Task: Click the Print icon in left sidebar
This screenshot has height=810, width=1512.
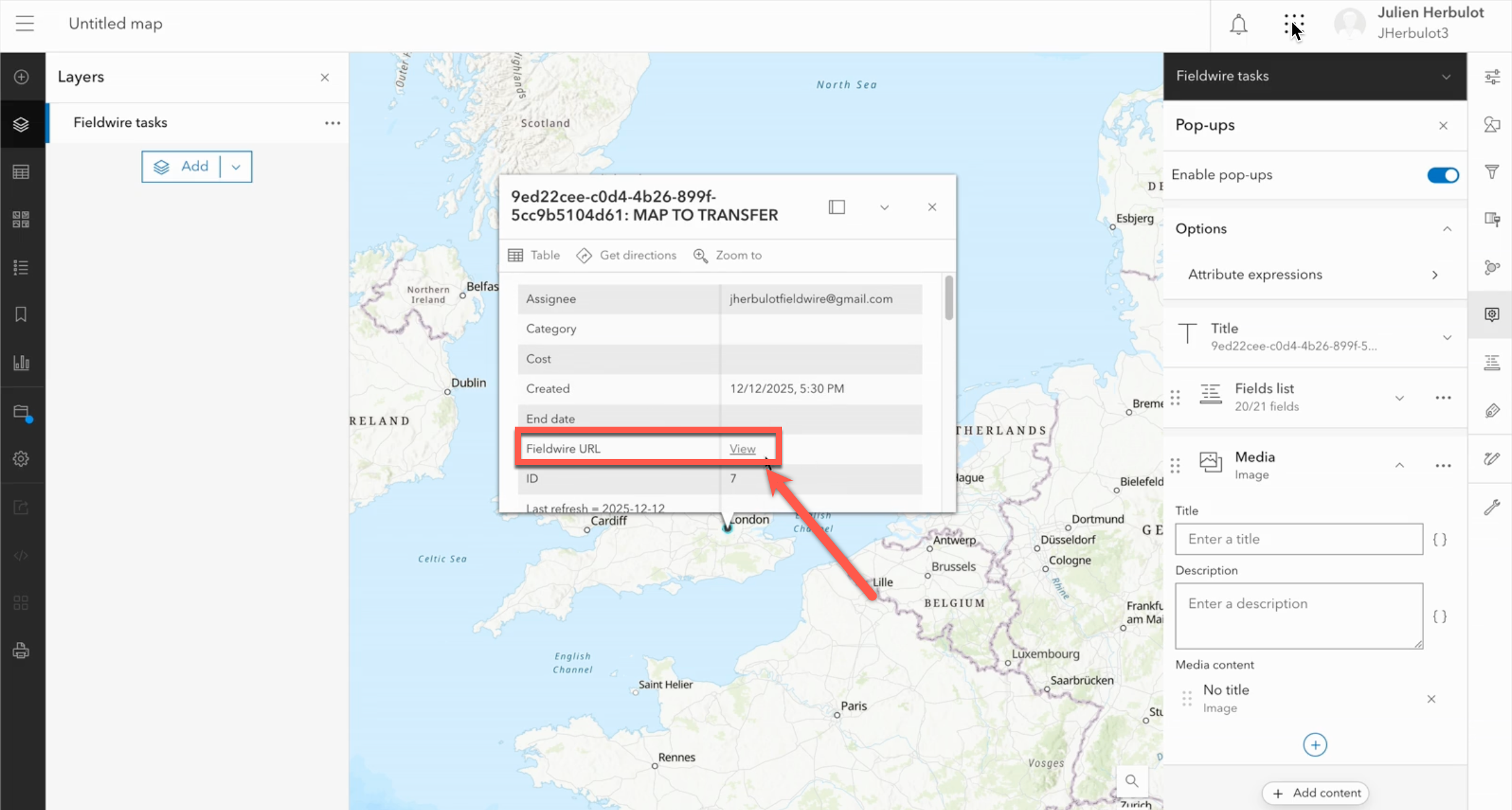Action: click(x=21, y=650)
